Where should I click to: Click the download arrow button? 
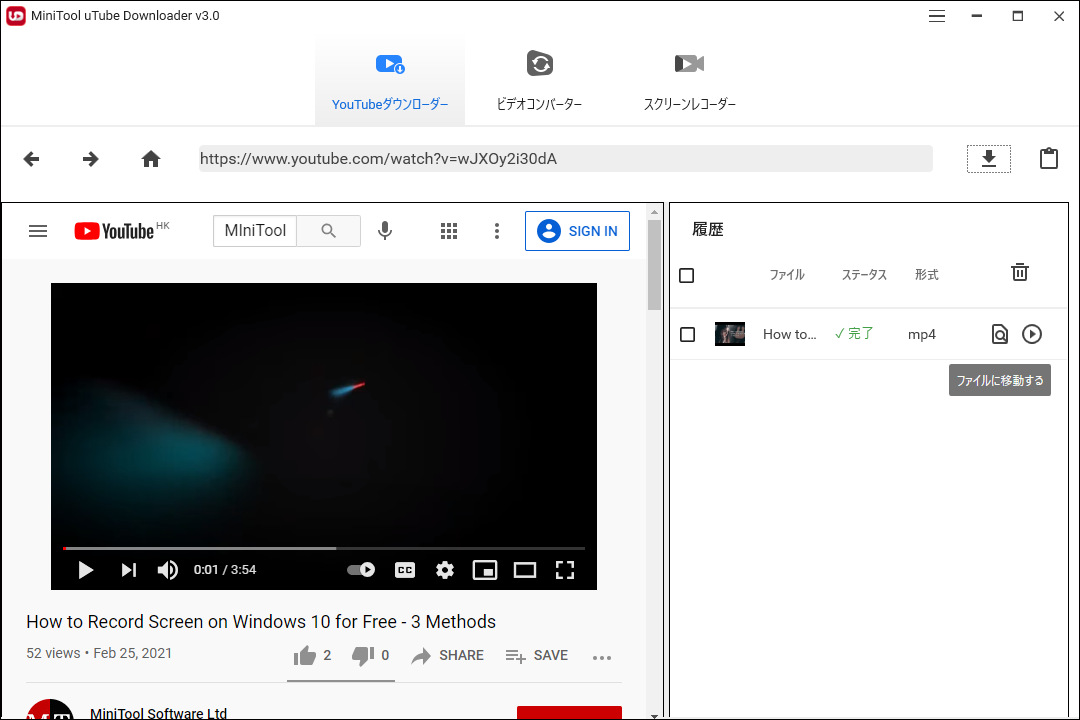[988, 158]
